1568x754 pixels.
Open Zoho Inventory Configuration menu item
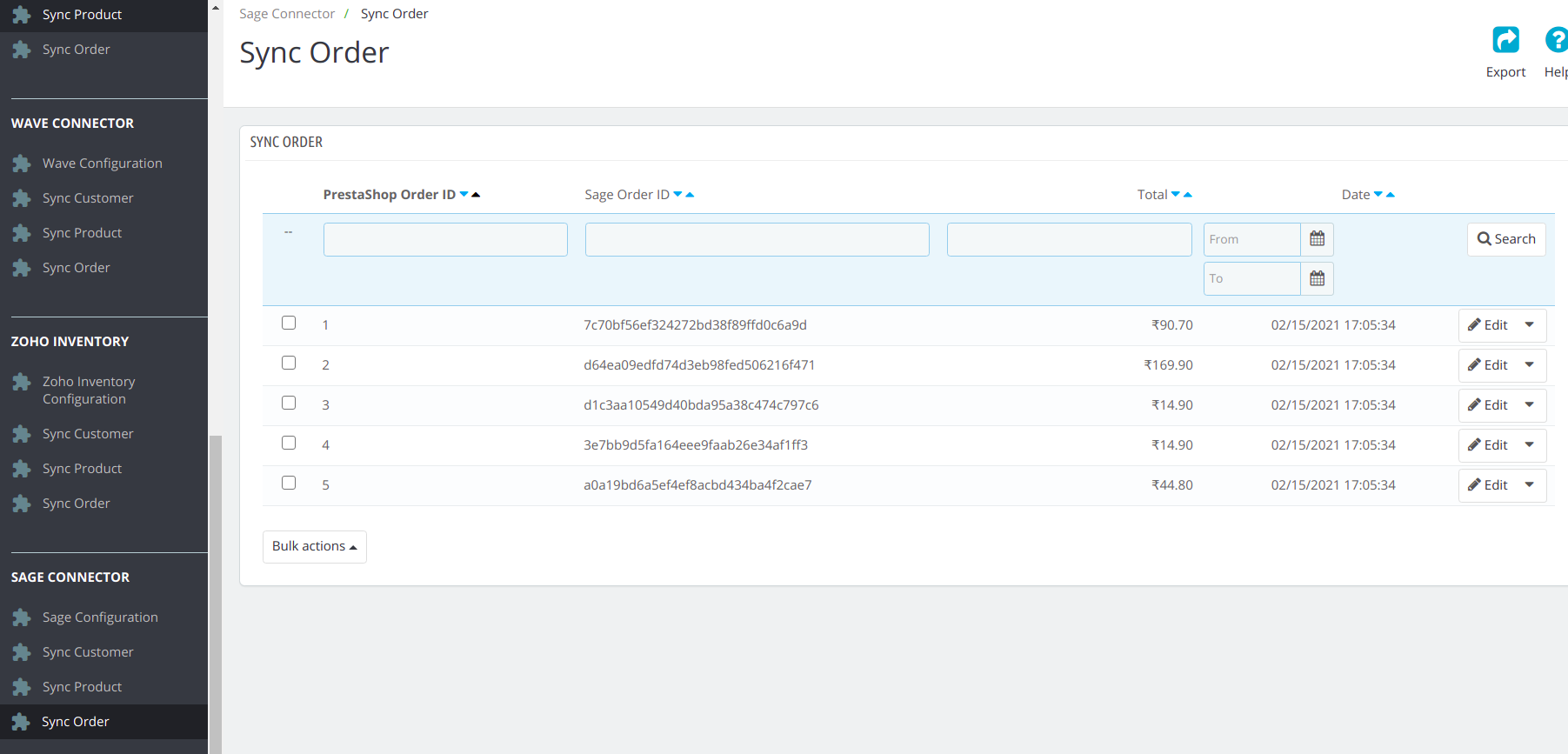coord(89,390)
